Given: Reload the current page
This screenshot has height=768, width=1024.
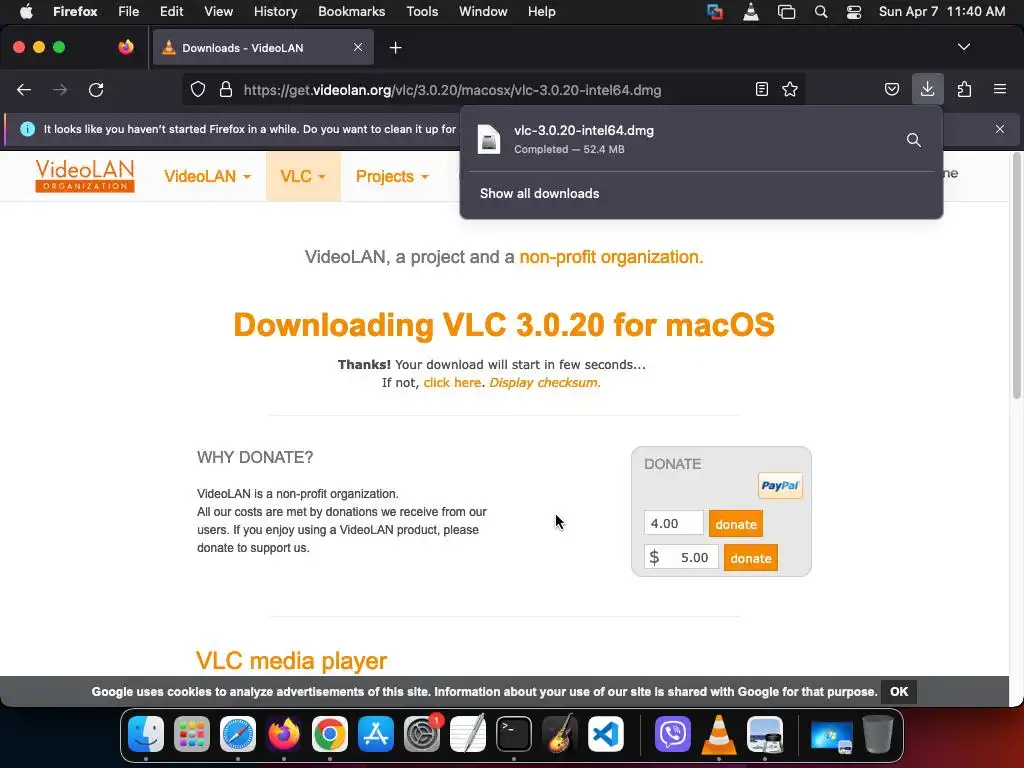Looking at the screenshot, I should click(x=96, y=89).
